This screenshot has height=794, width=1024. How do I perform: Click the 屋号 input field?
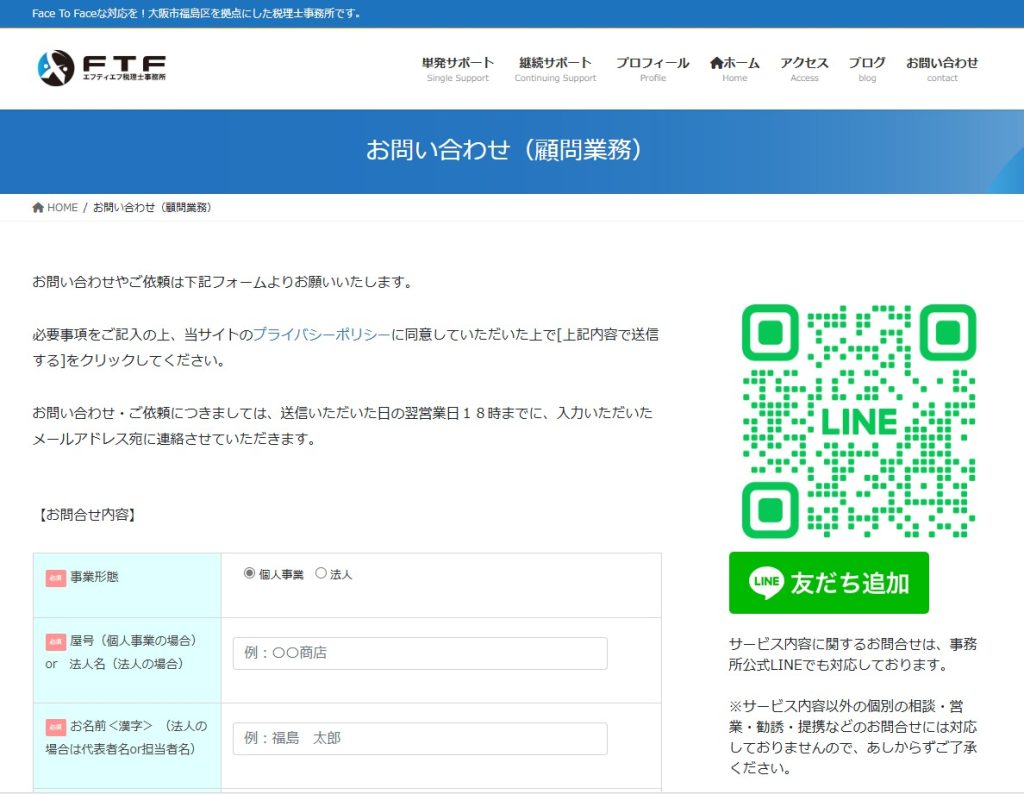point(420,653)
